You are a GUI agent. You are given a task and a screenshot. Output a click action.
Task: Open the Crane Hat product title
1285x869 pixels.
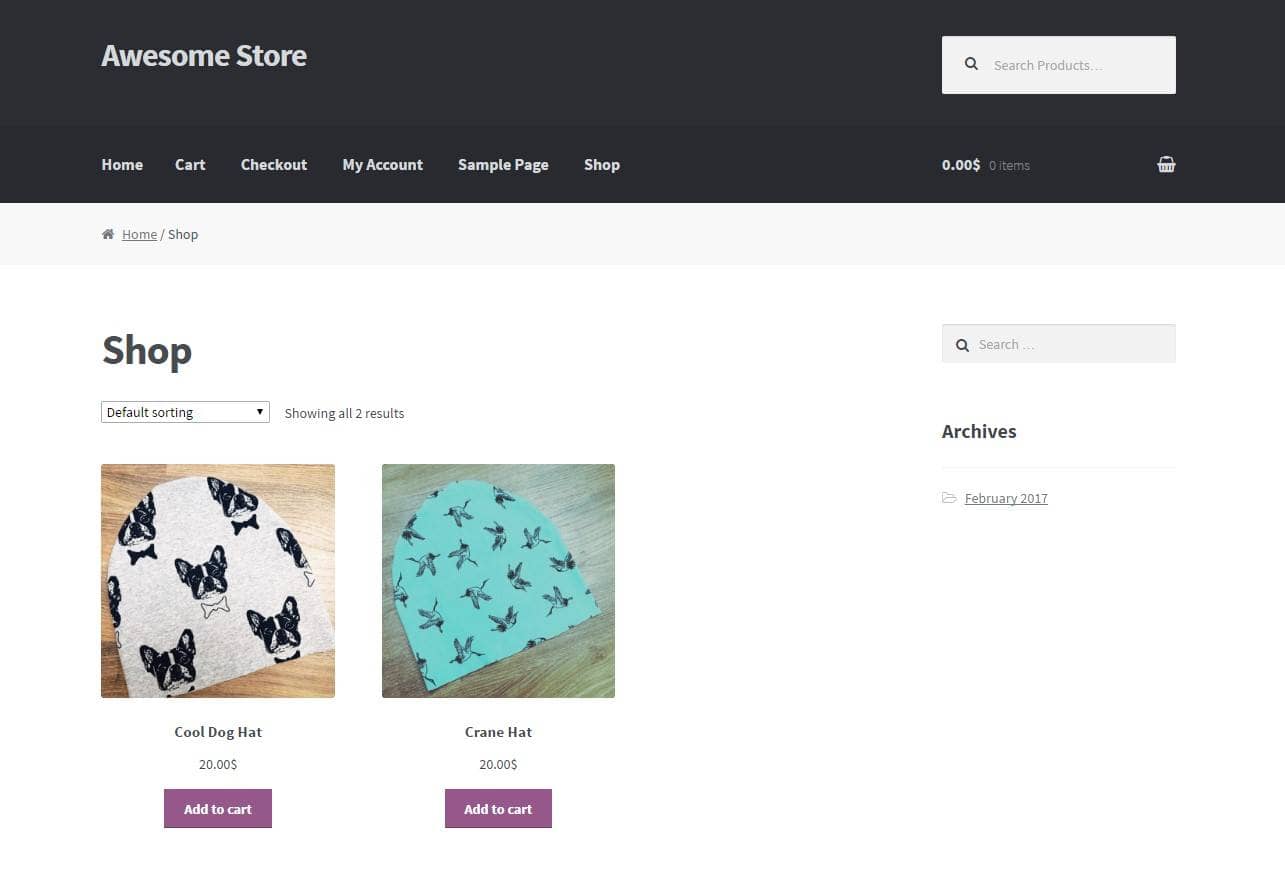tap(498, 732)
